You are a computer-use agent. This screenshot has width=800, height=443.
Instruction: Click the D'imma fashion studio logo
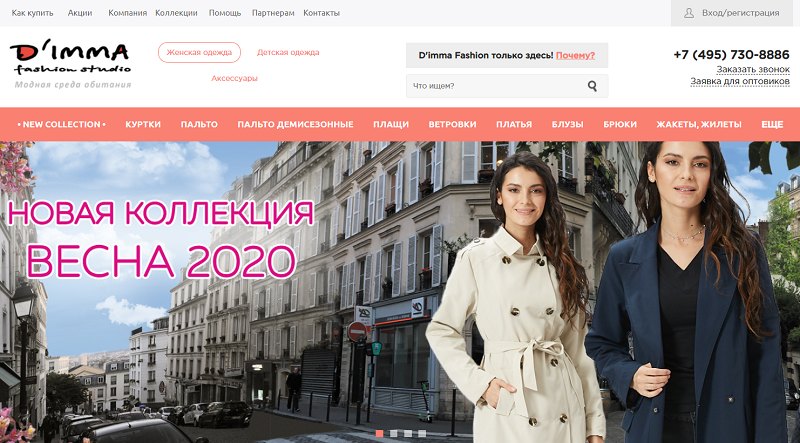tap(71, 66)
